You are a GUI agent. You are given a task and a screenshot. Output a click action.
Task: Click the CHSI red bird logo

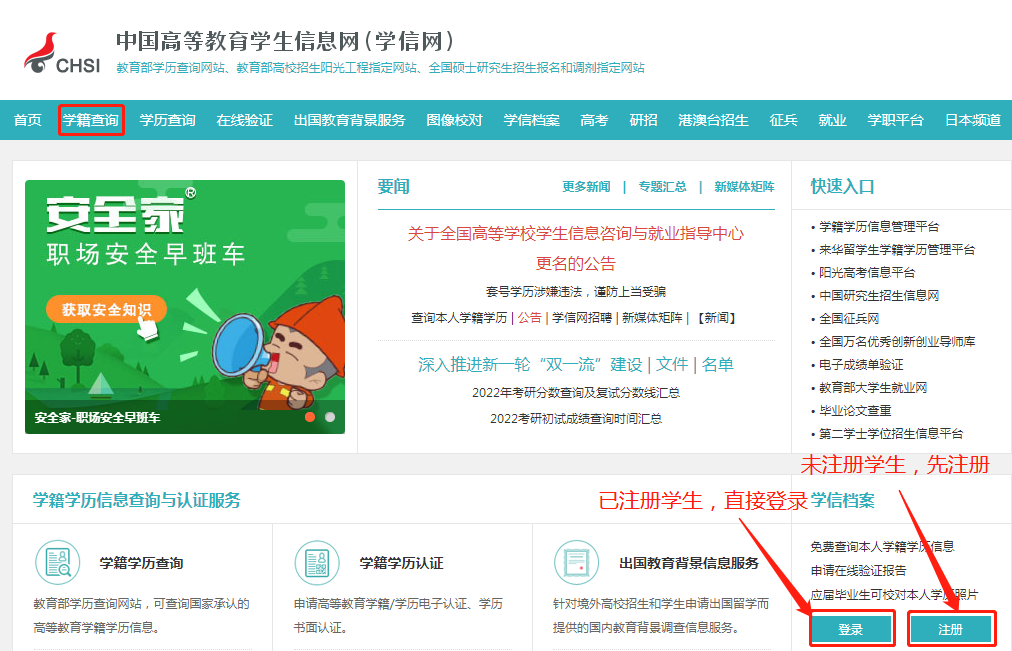tap(41, 52)
